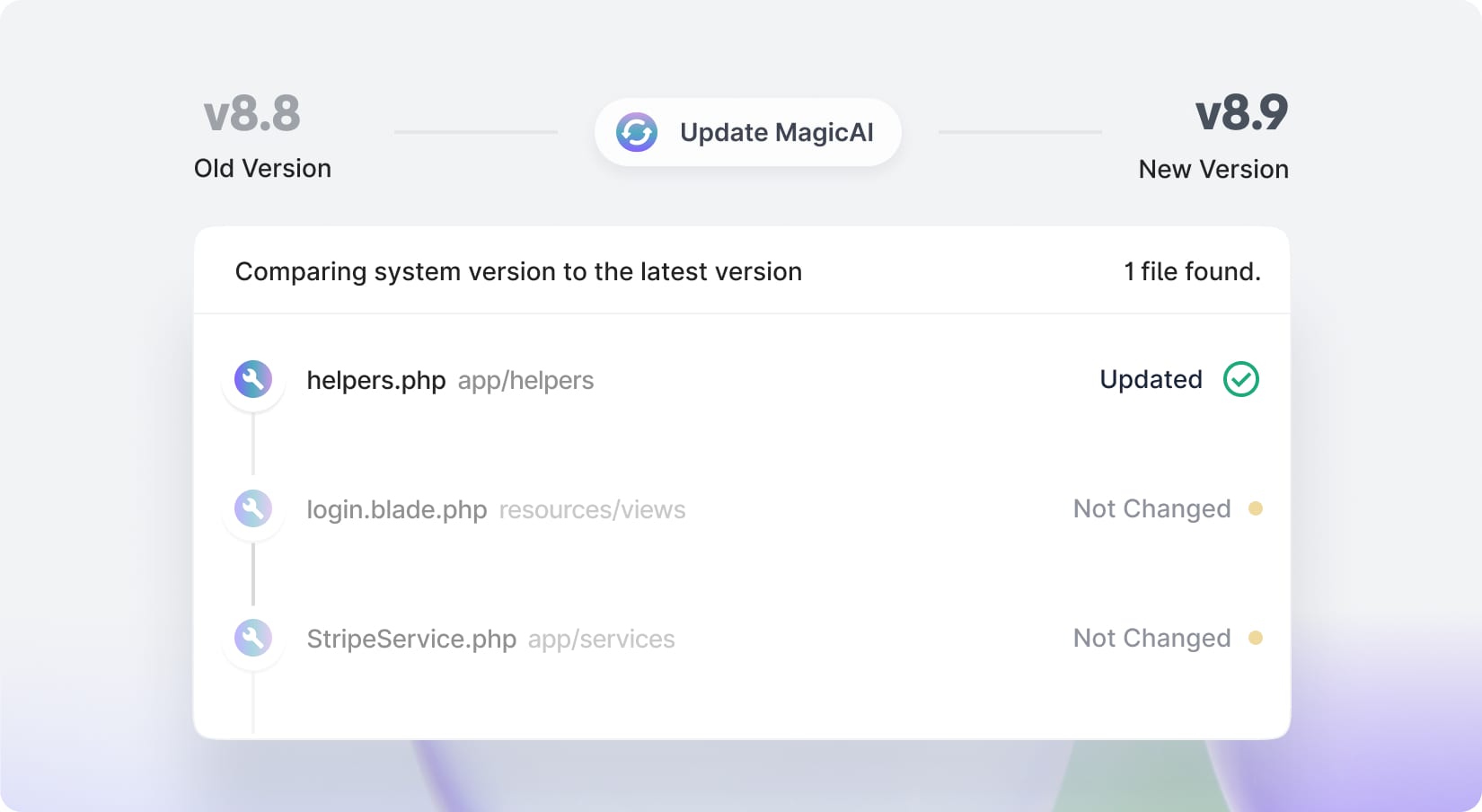Click the Updated status text
Image resolution: width=1482 pixels, height=812 pixels.
1151,380
